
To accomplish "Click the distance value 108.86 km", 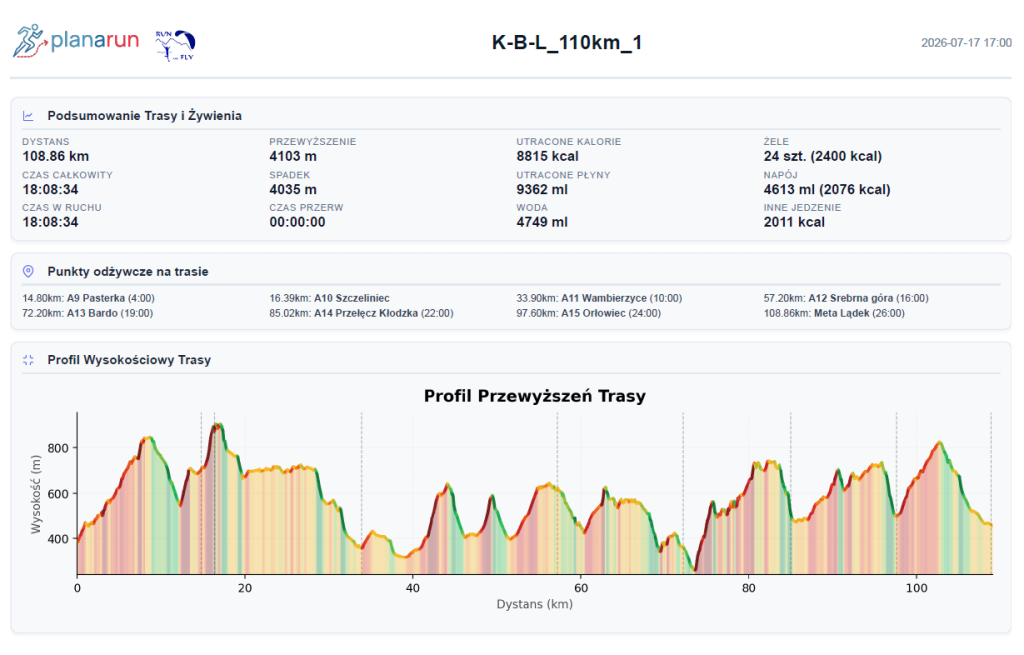I will (56, 156).
